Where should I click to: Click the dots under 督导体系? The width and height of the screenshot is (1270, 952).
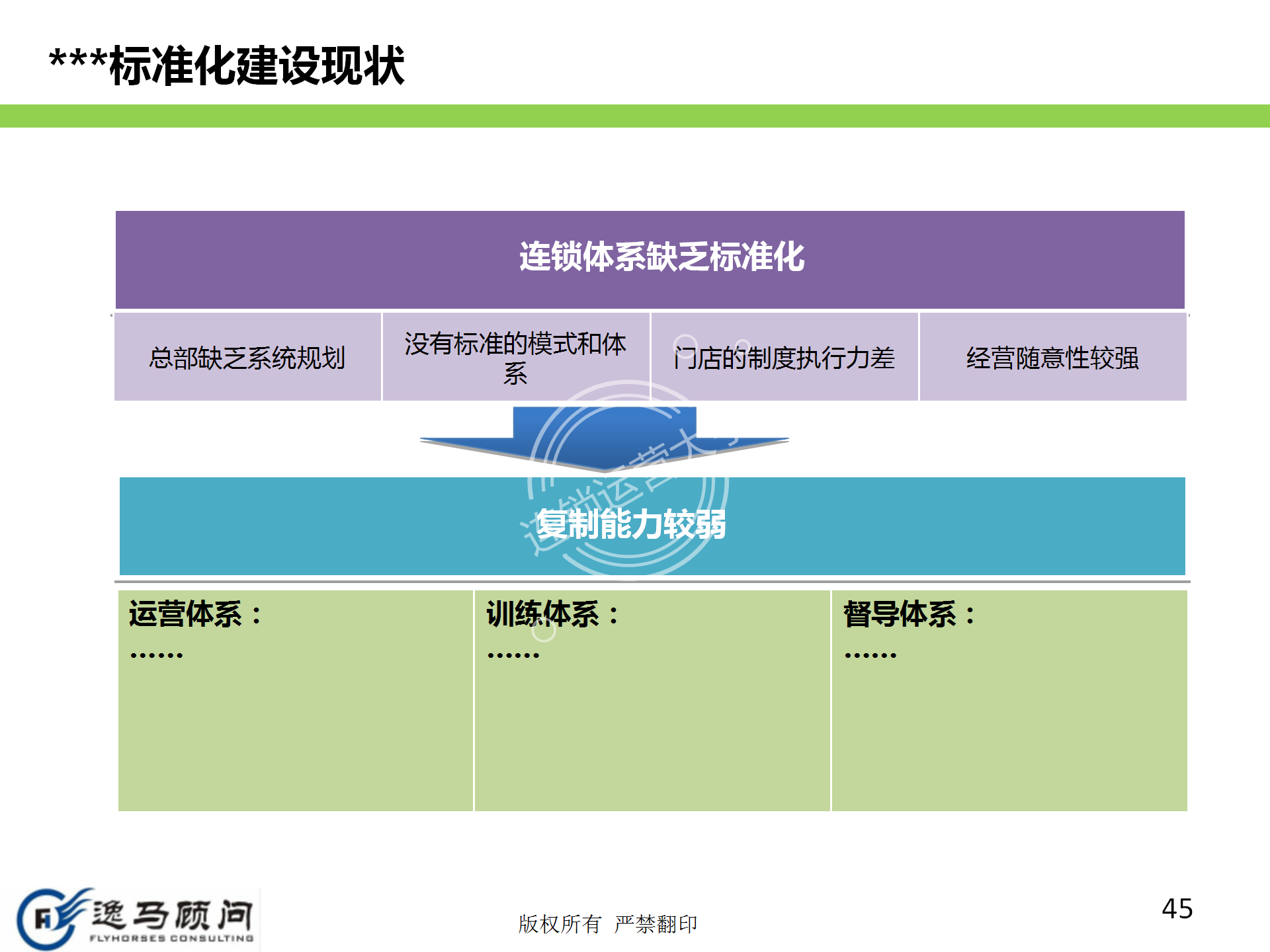(870, 655)
